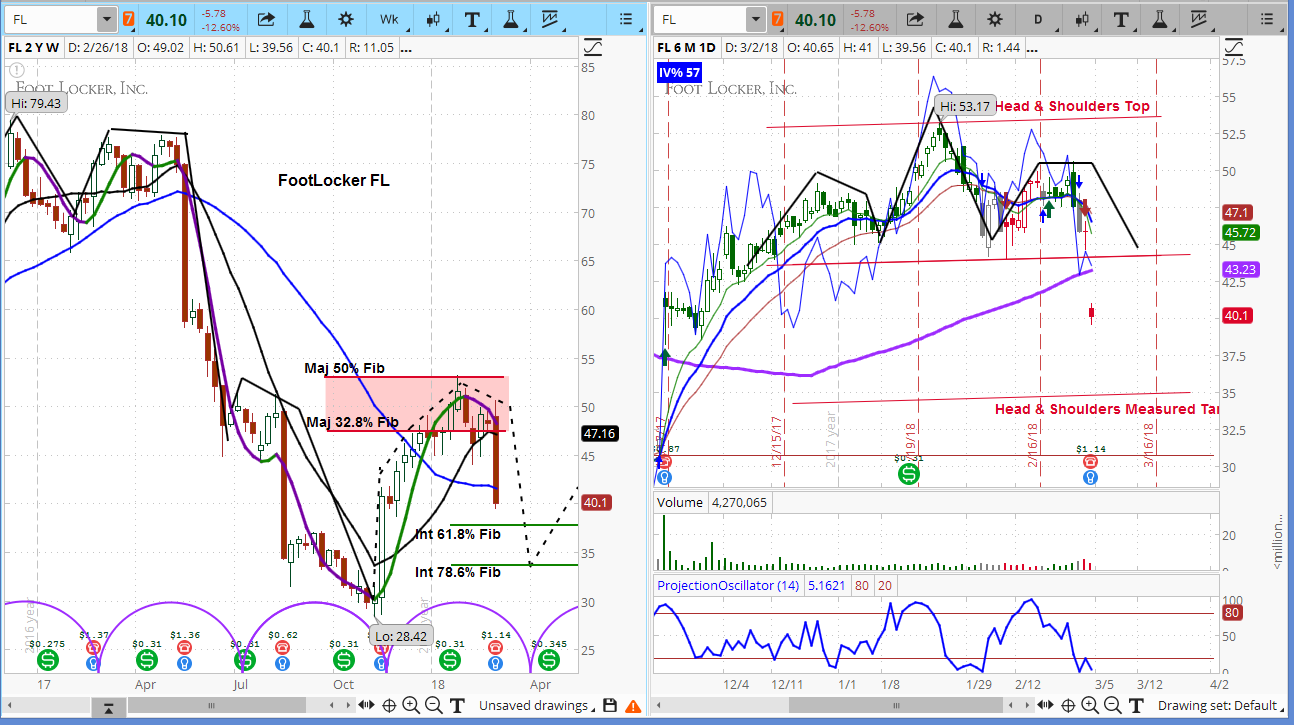Viewport: 1294px width, 725px height.
Task: Select Int 78.6% Fib label
Action: point(458,572)
